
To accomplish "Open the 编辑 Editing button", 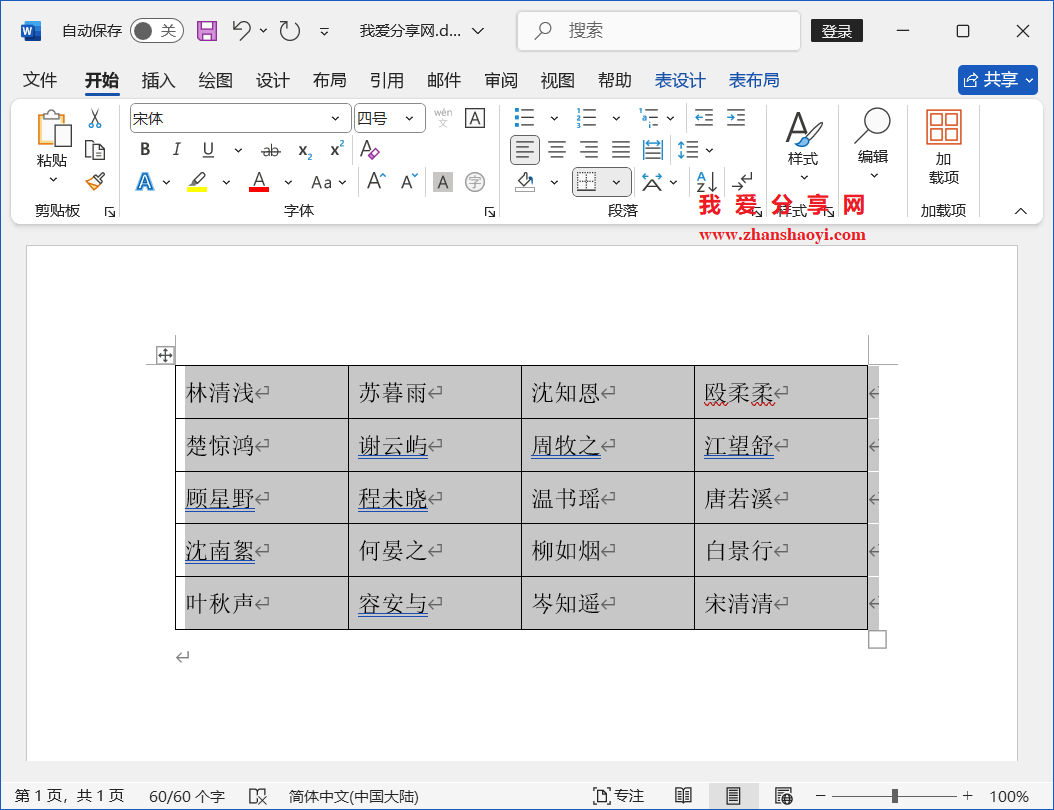I will click(873, 143).
